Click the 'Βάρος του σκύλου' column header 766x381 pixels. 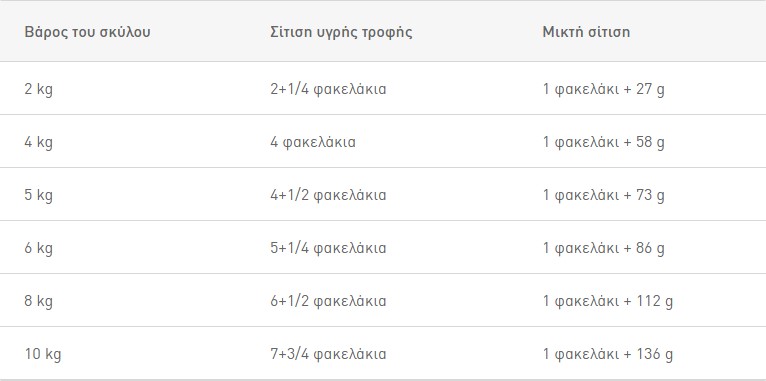(87, 32)
